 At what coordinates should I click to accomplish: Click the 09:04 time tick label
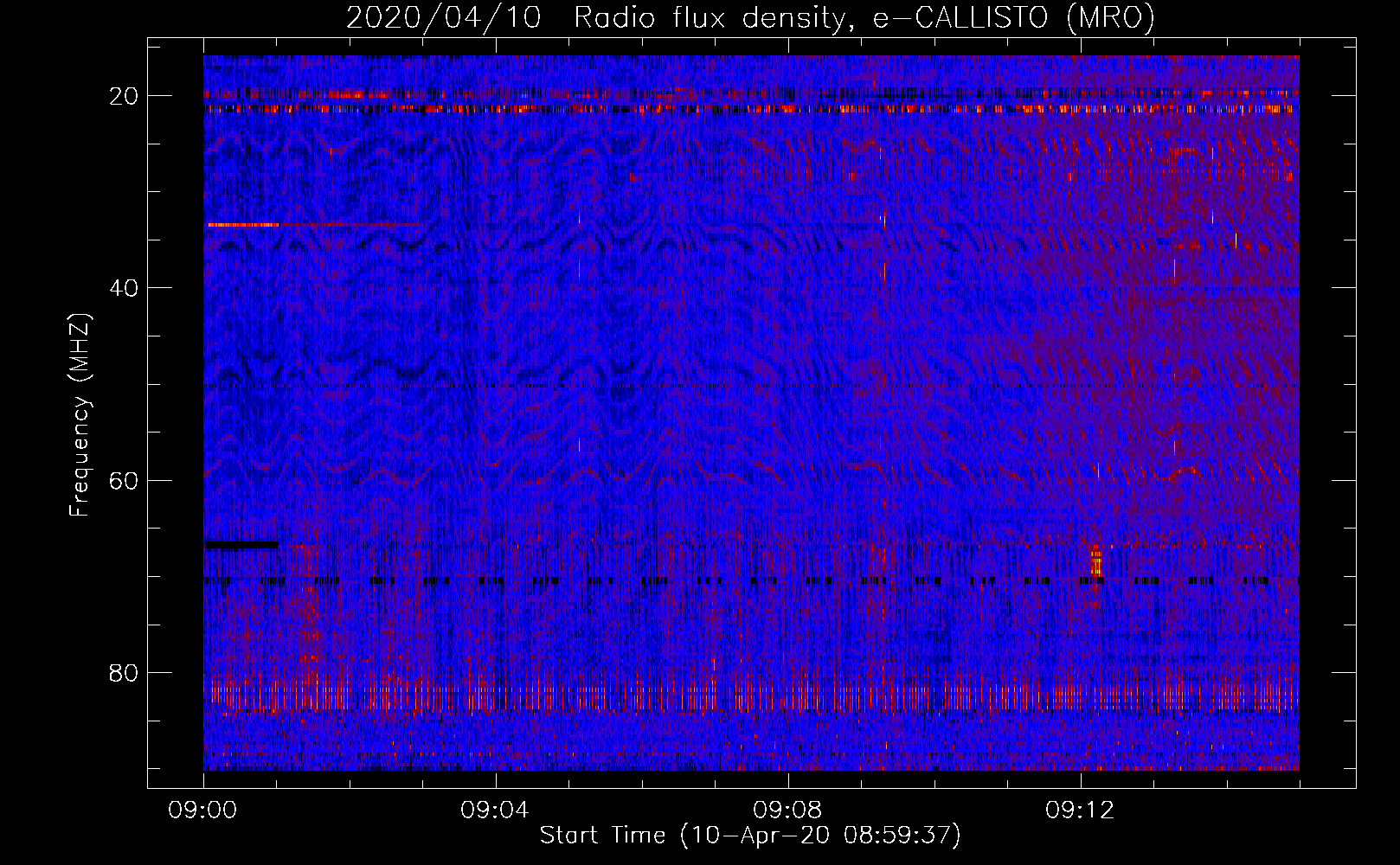tap(496, 811)
